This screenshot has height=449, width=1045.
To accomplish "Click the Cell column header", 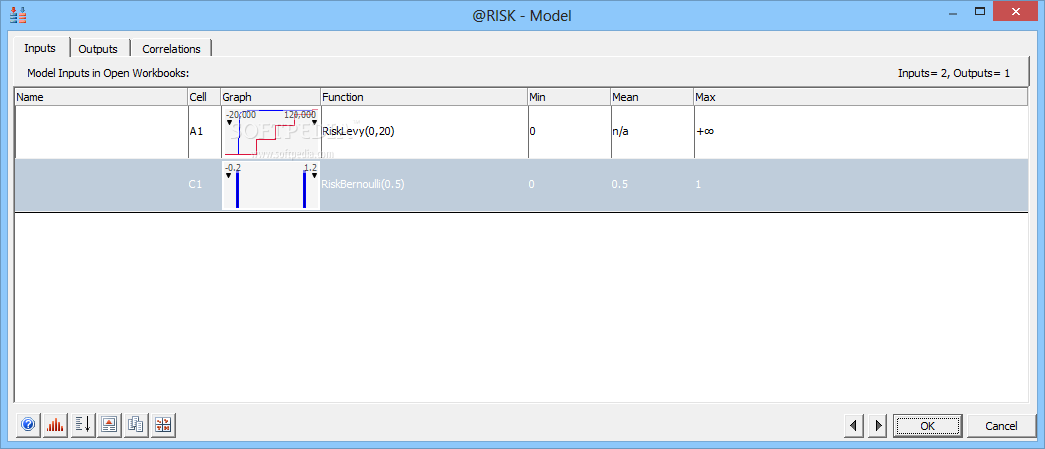I will [x=204, y=97].
